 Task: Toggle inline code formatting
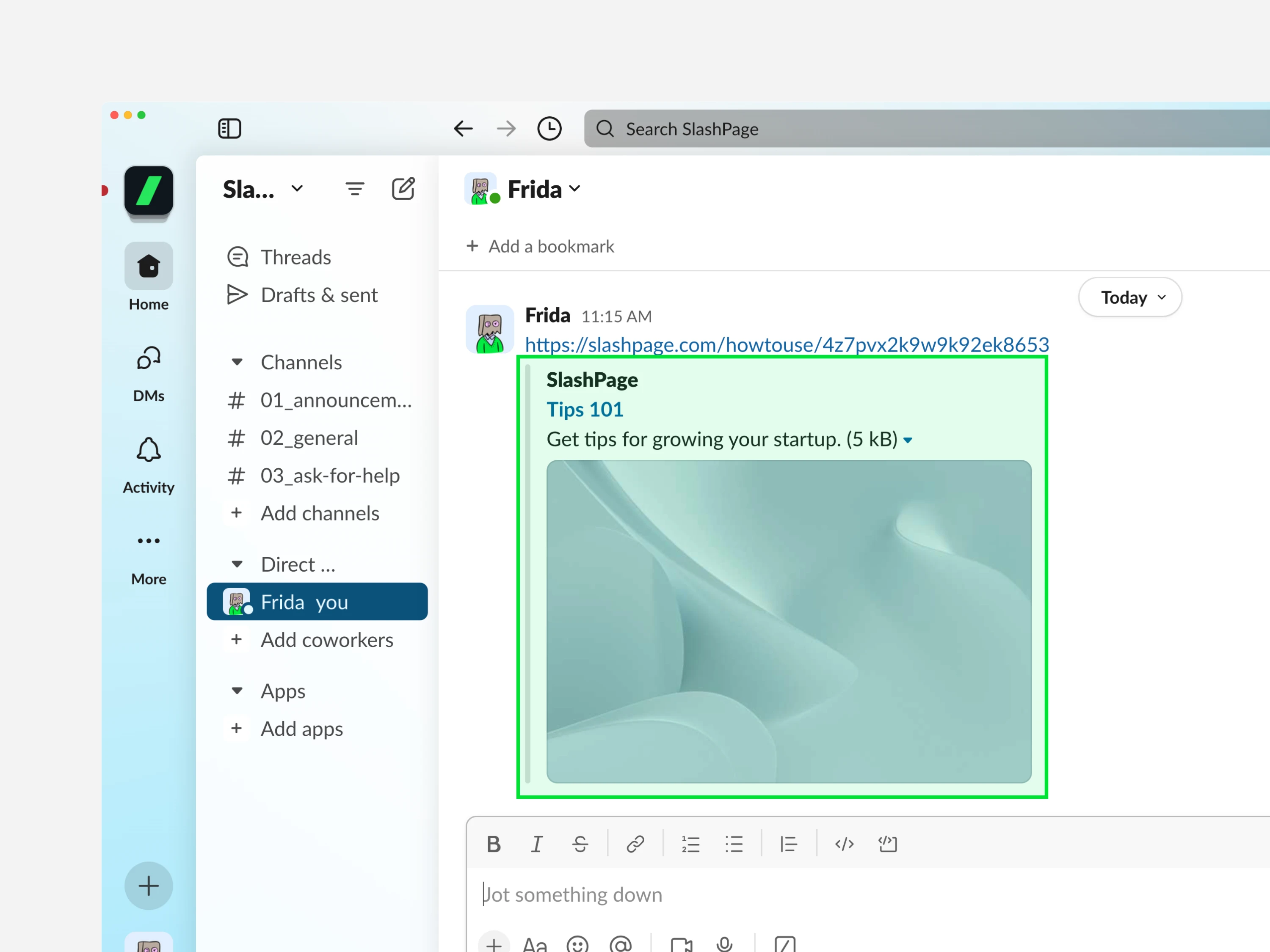(844, 844)
